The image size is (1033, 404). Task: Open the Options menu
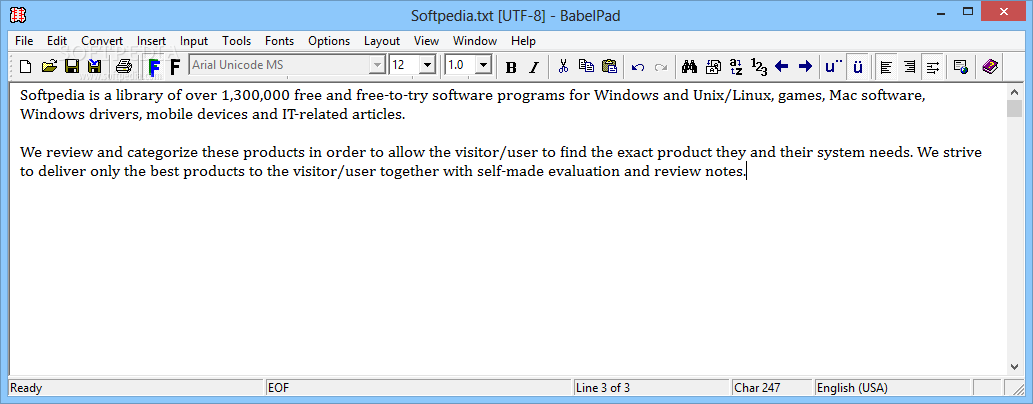[x=329, y=41]
